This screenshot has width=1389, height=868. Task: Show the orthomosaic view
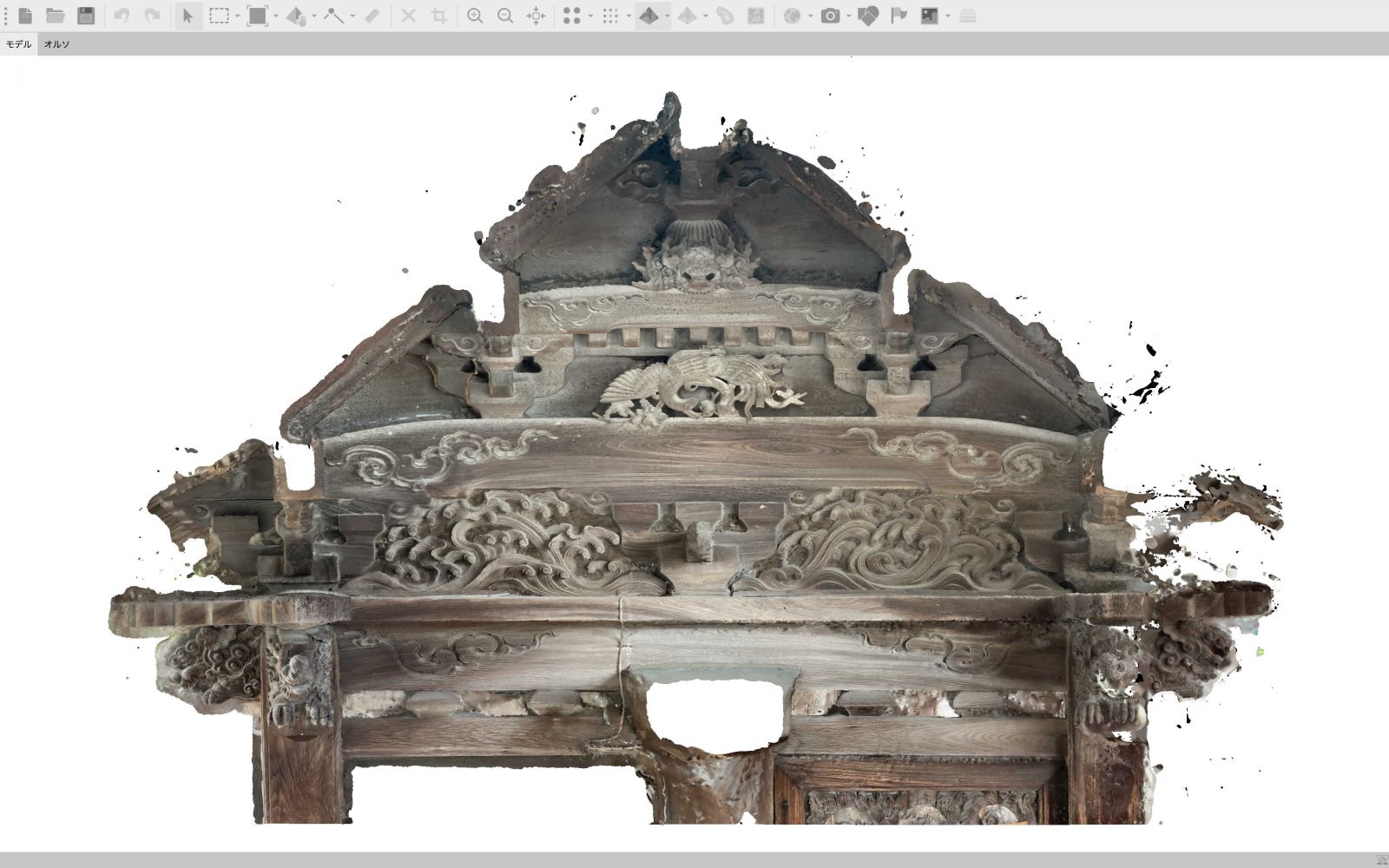756,16
